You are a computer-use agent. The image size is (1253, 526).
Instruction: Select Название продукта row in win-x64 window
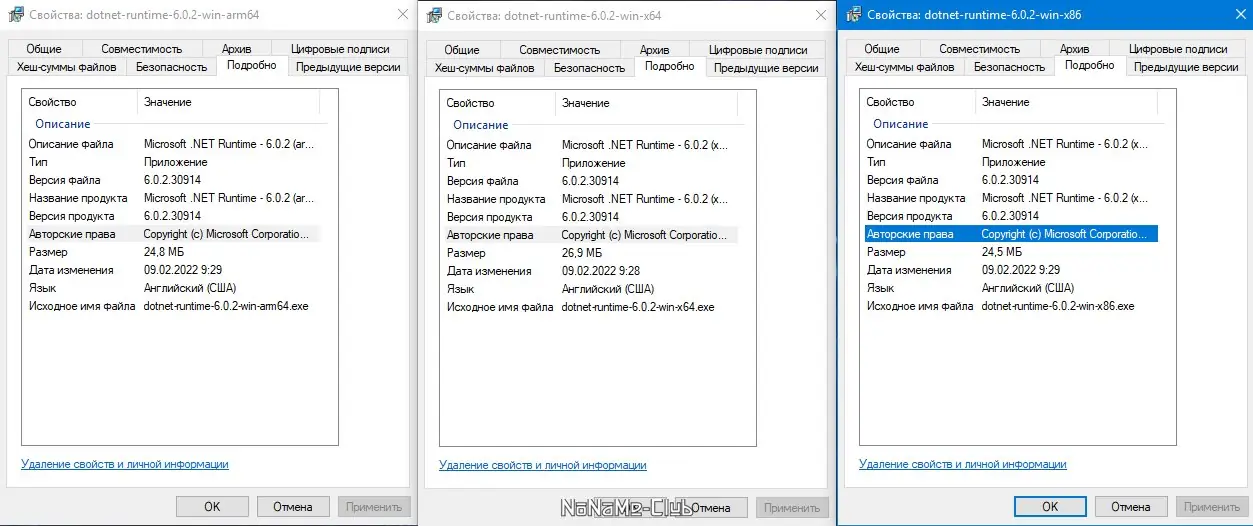coord(589,199)
